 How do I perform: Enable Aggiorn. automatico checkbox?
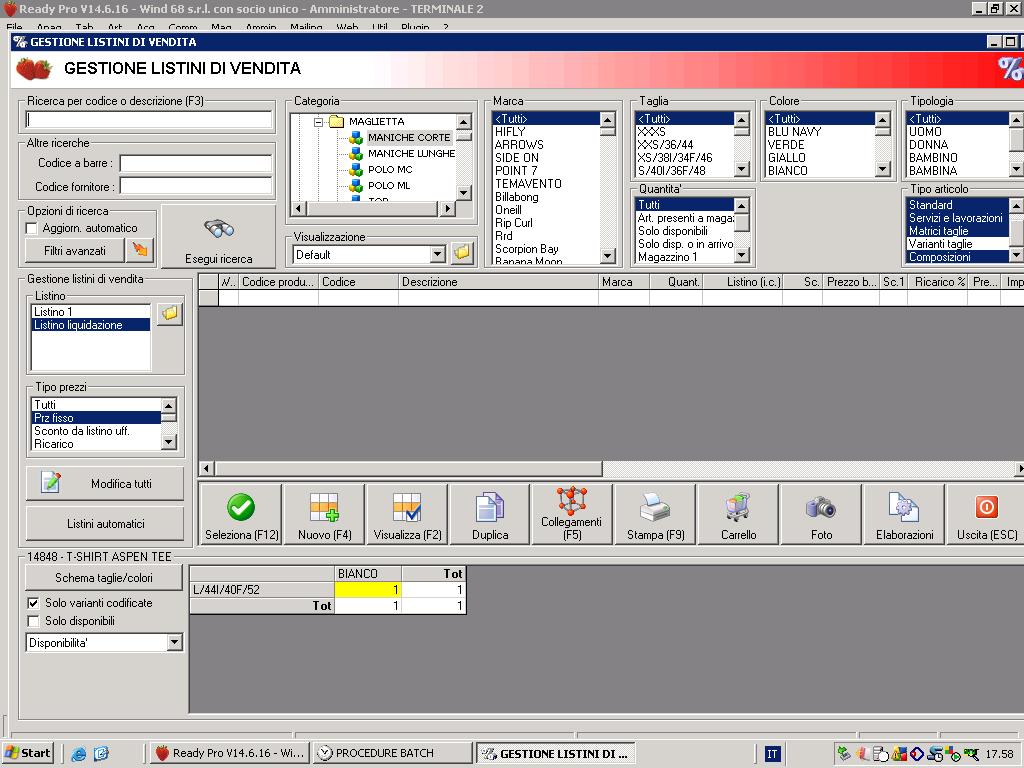32,228
